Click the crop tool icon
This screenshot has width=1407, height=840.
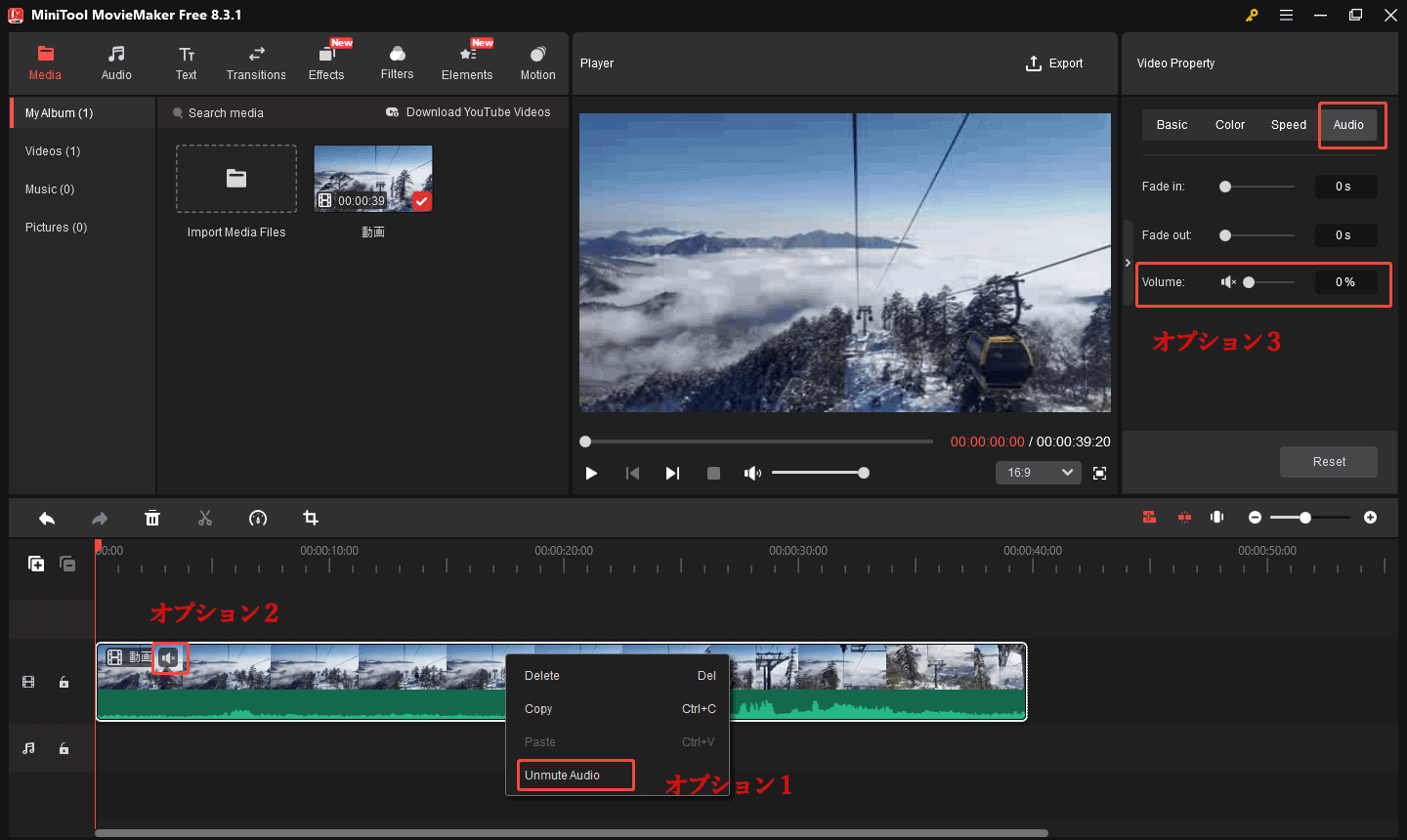click(x=311, y=518)
